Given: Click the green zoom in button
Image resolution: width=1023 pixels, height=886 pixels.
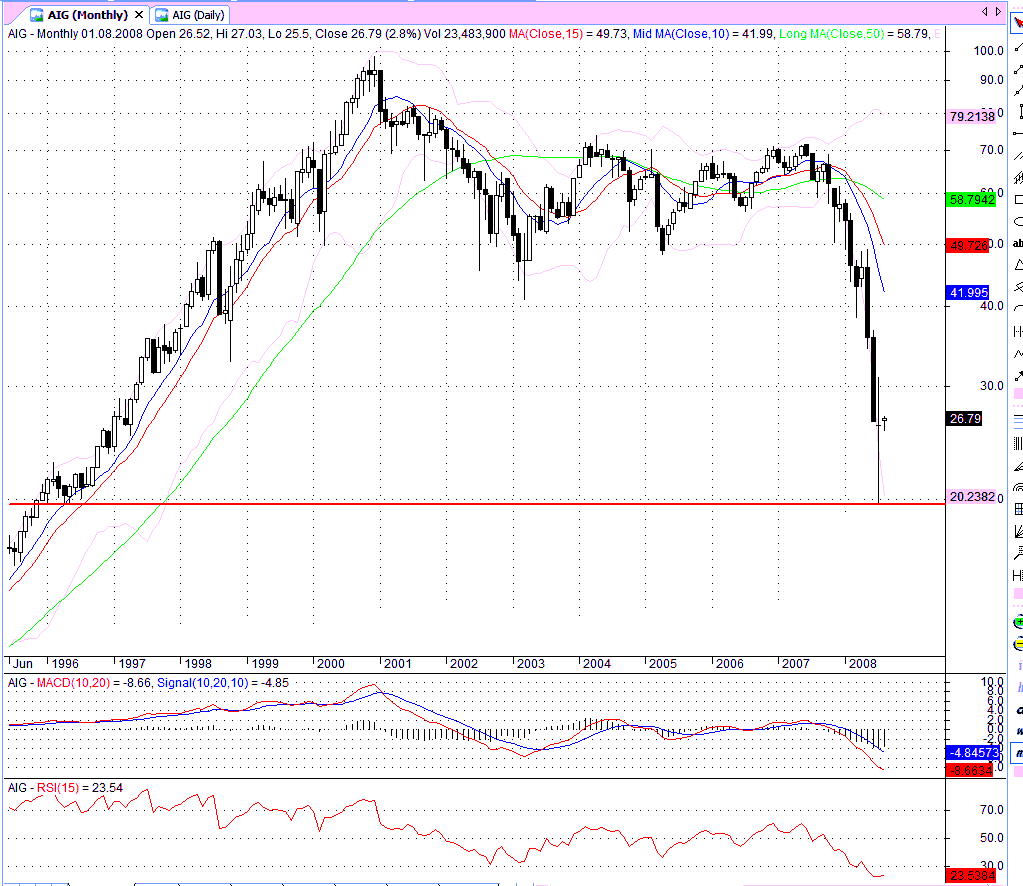Looking at the screenshot, I should point(1018,622).
